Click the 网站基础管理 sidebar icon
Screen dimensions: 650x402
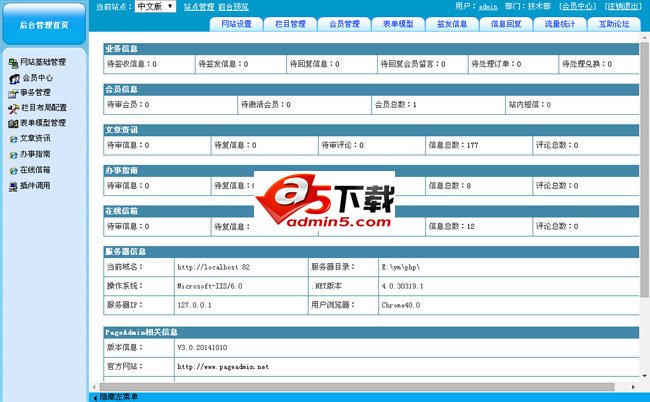13,63
